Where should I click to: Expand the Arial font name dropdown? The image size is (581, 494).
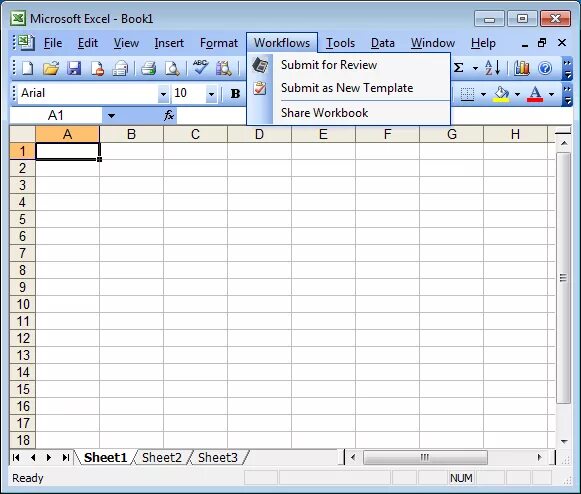163,94
